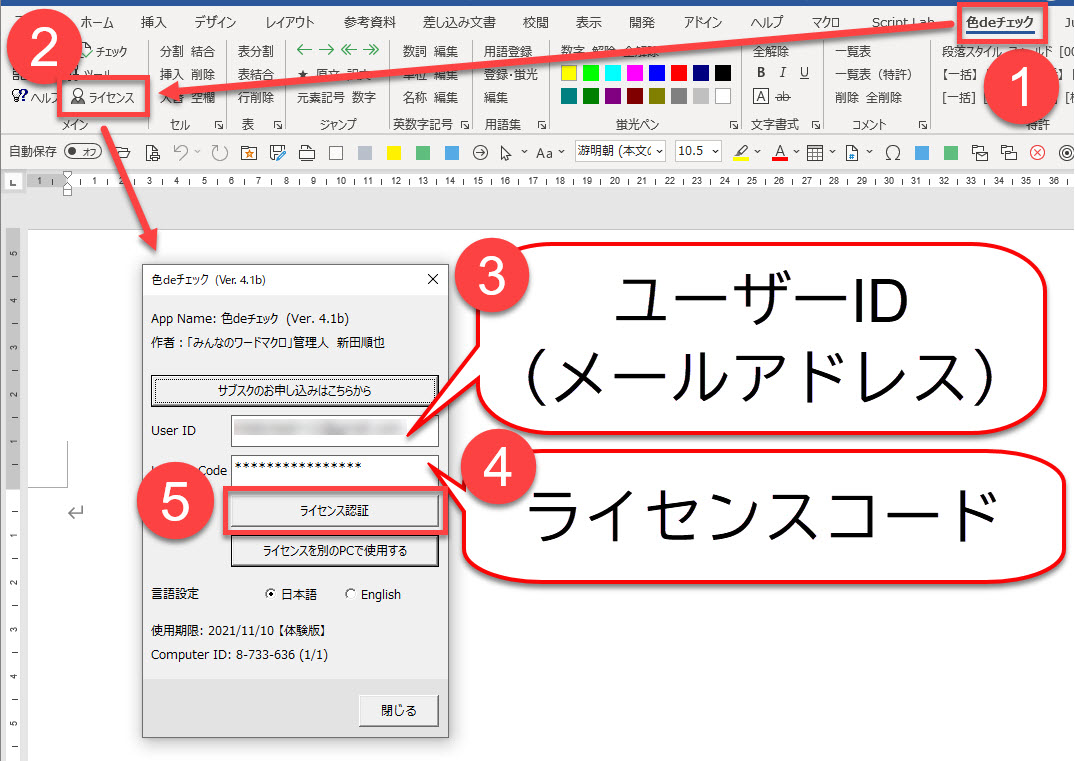This screenshot has width=1075, height=761.
Task: Click the green right arrow jump icon
Action: point(327,50)
